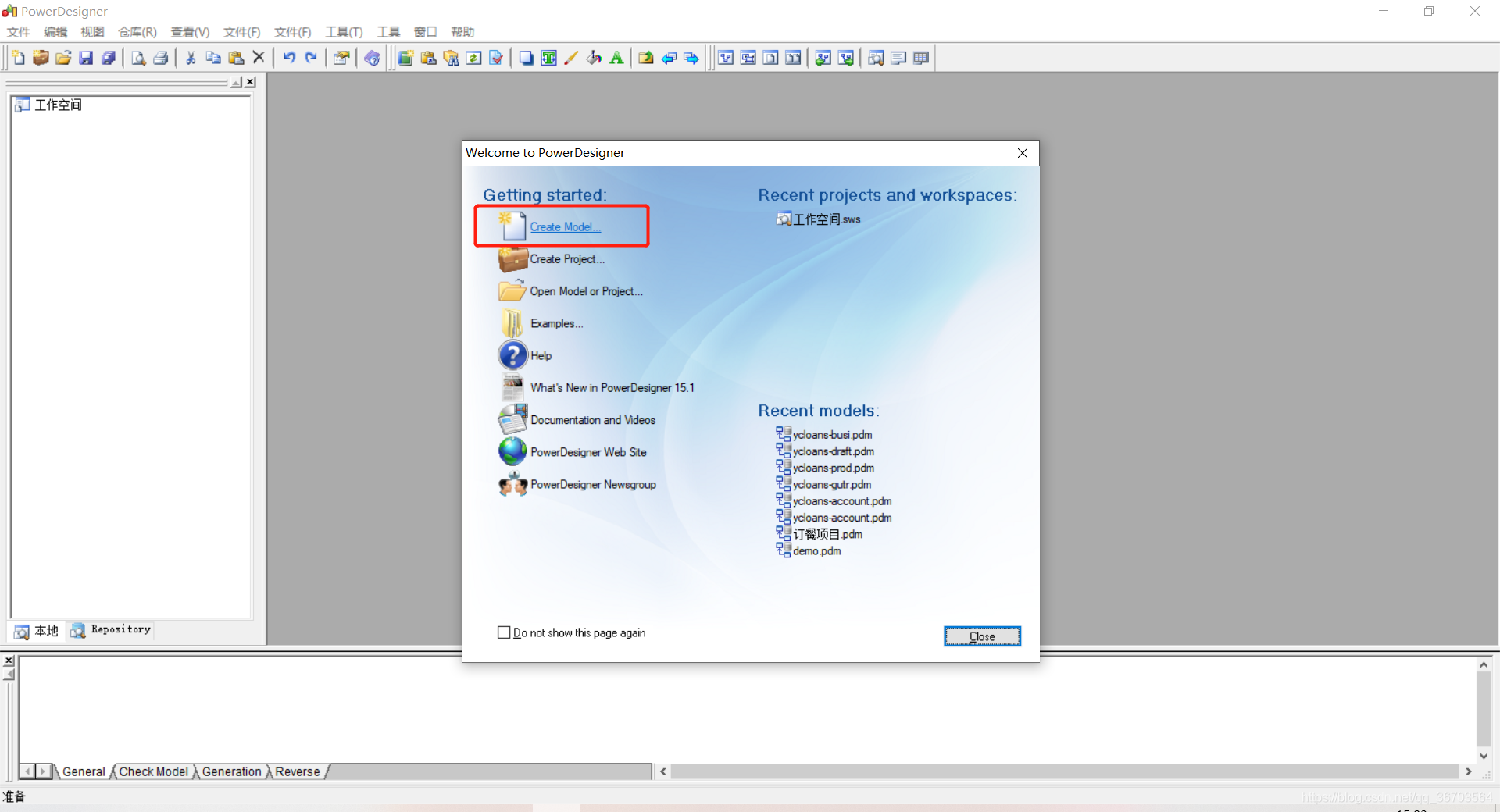
Task: Click the PowerDesigner Web Site globe icon
Action: point(513,451)
